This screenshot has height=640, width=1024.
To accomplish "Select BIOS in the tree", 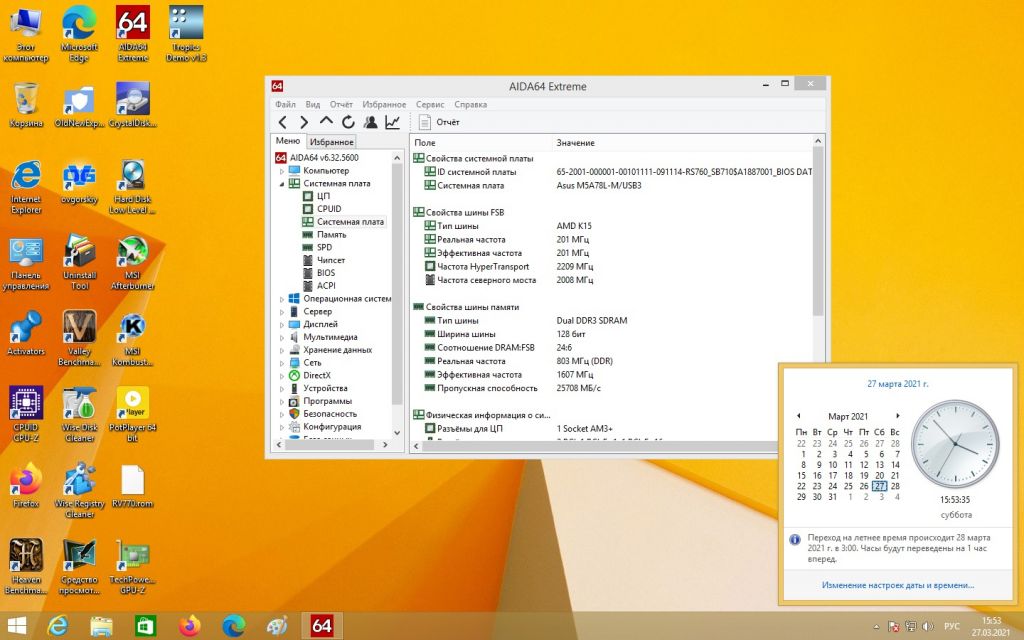I will [326, 273].
